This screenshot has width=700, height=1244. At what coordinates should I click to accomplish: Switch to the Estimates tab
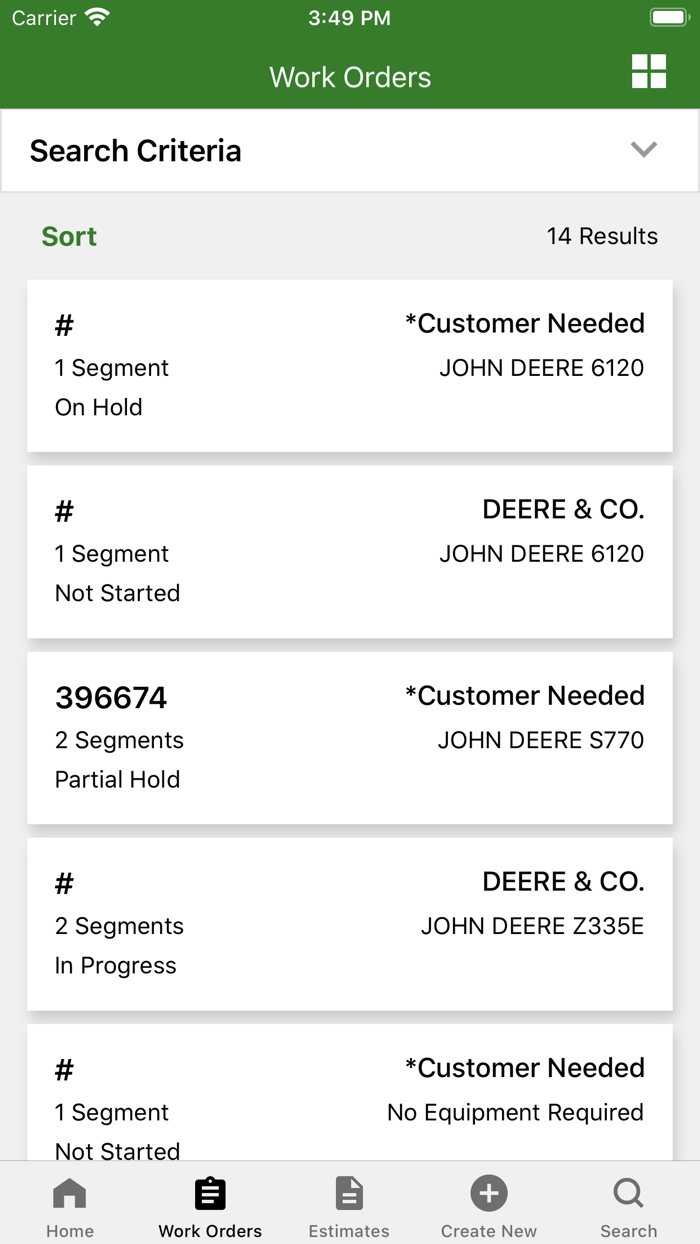tap(349, 1203)
